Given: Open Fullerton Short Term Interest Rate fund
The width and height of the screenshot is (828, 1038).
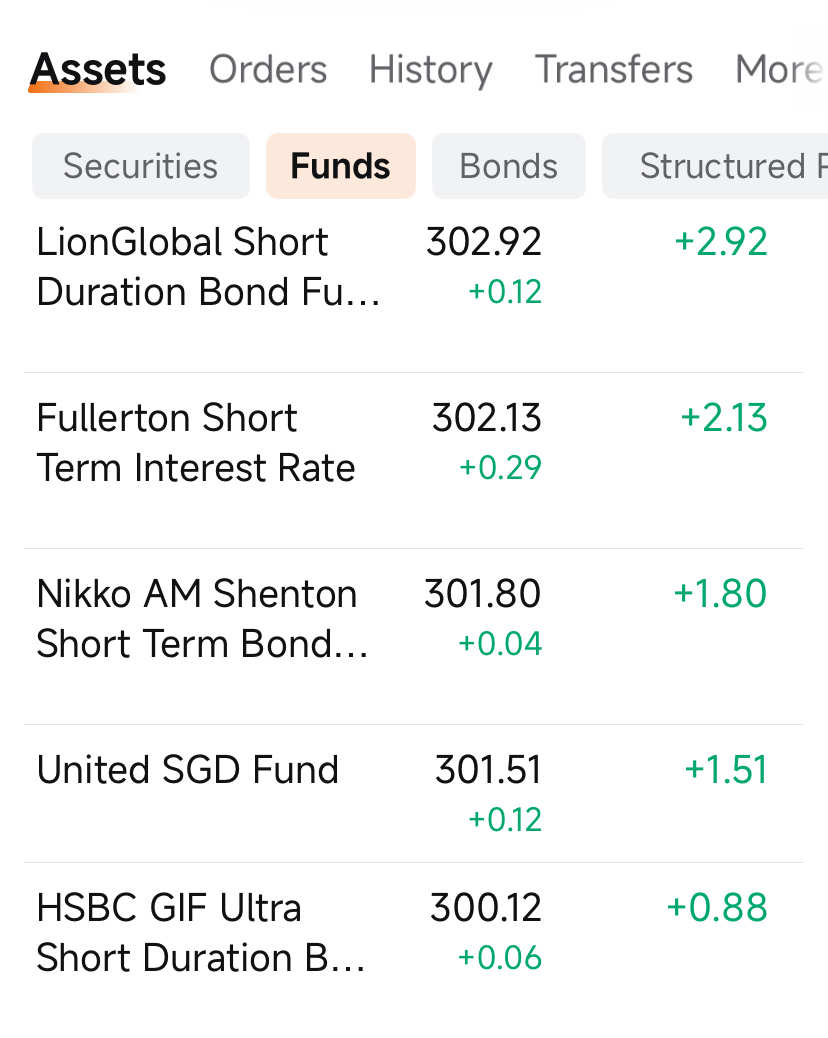Looking at the screenshot, I should [x=196, y=443].
